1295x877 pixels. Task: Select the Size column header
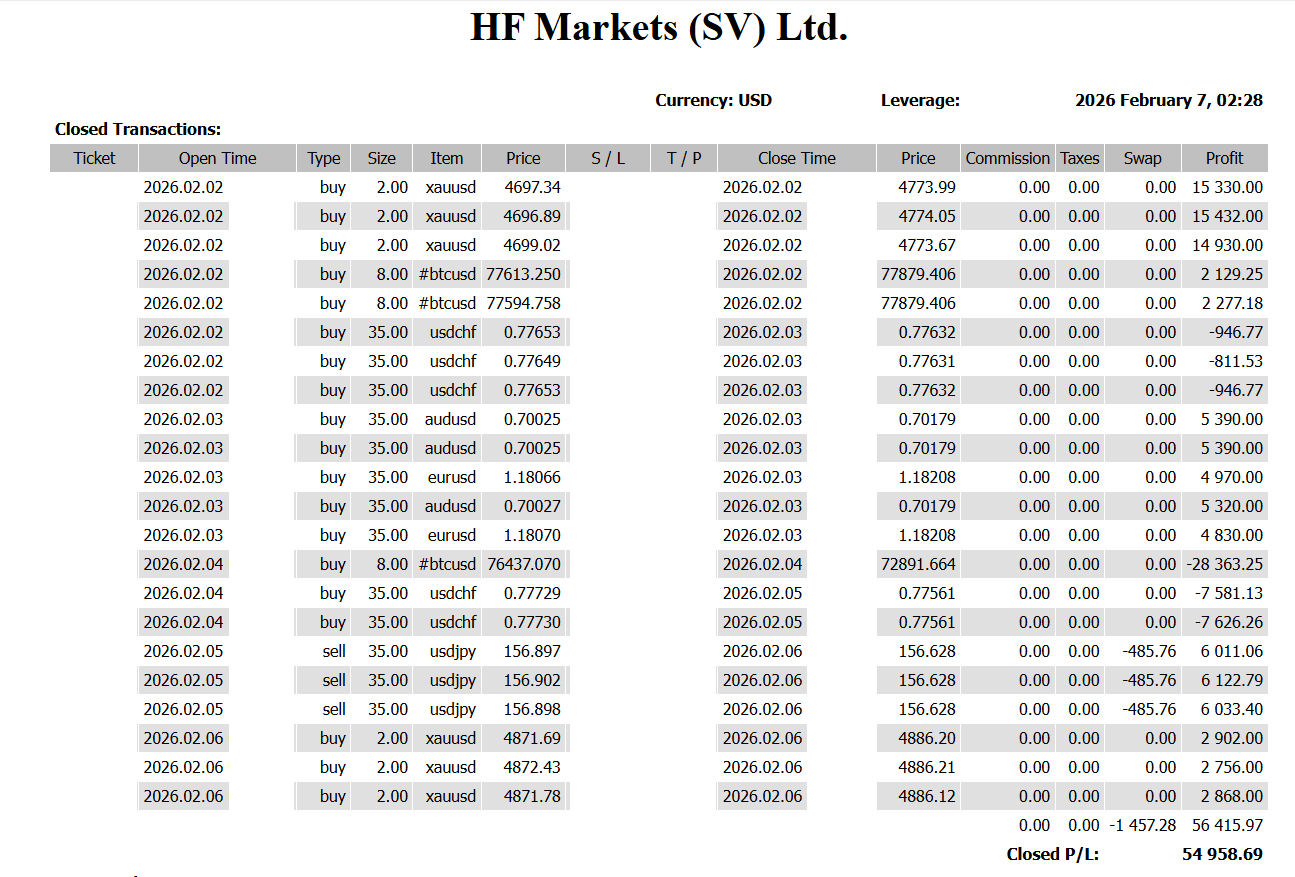[381, 158]
